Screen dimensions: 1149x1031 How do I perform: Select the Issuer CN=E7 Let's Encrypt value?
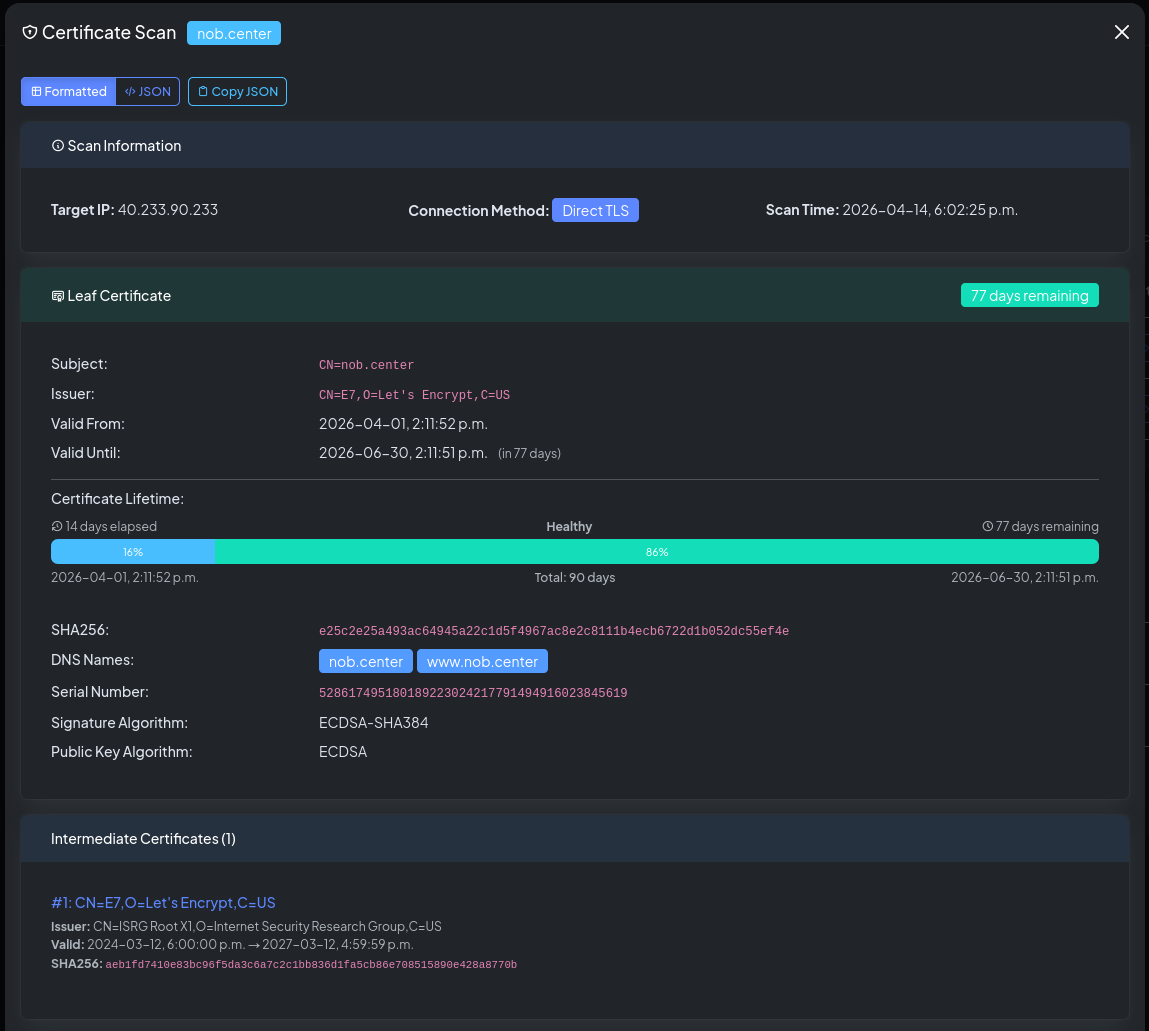[414, 395]
